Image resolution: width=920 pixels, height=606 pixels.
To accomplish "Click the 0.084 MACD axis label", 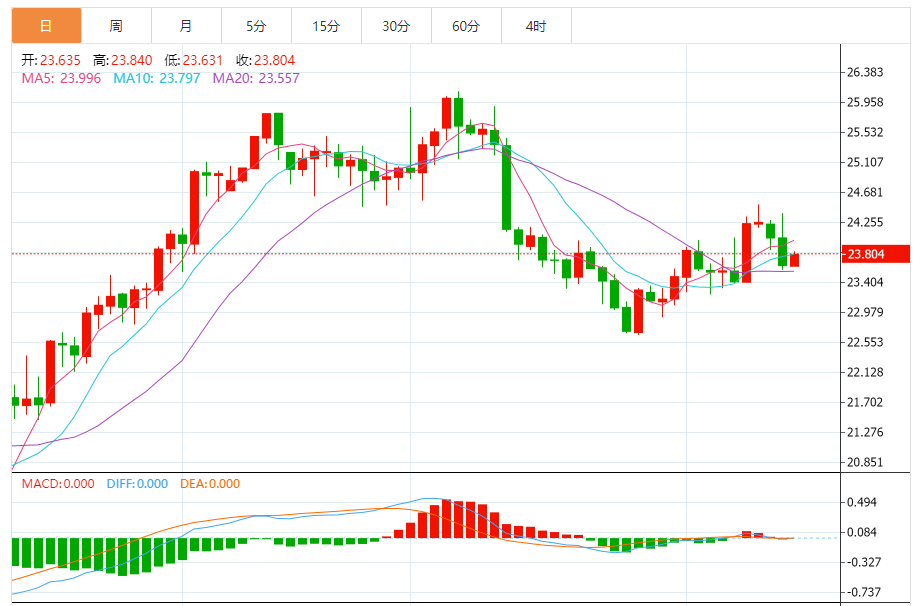I will (862, 532).
